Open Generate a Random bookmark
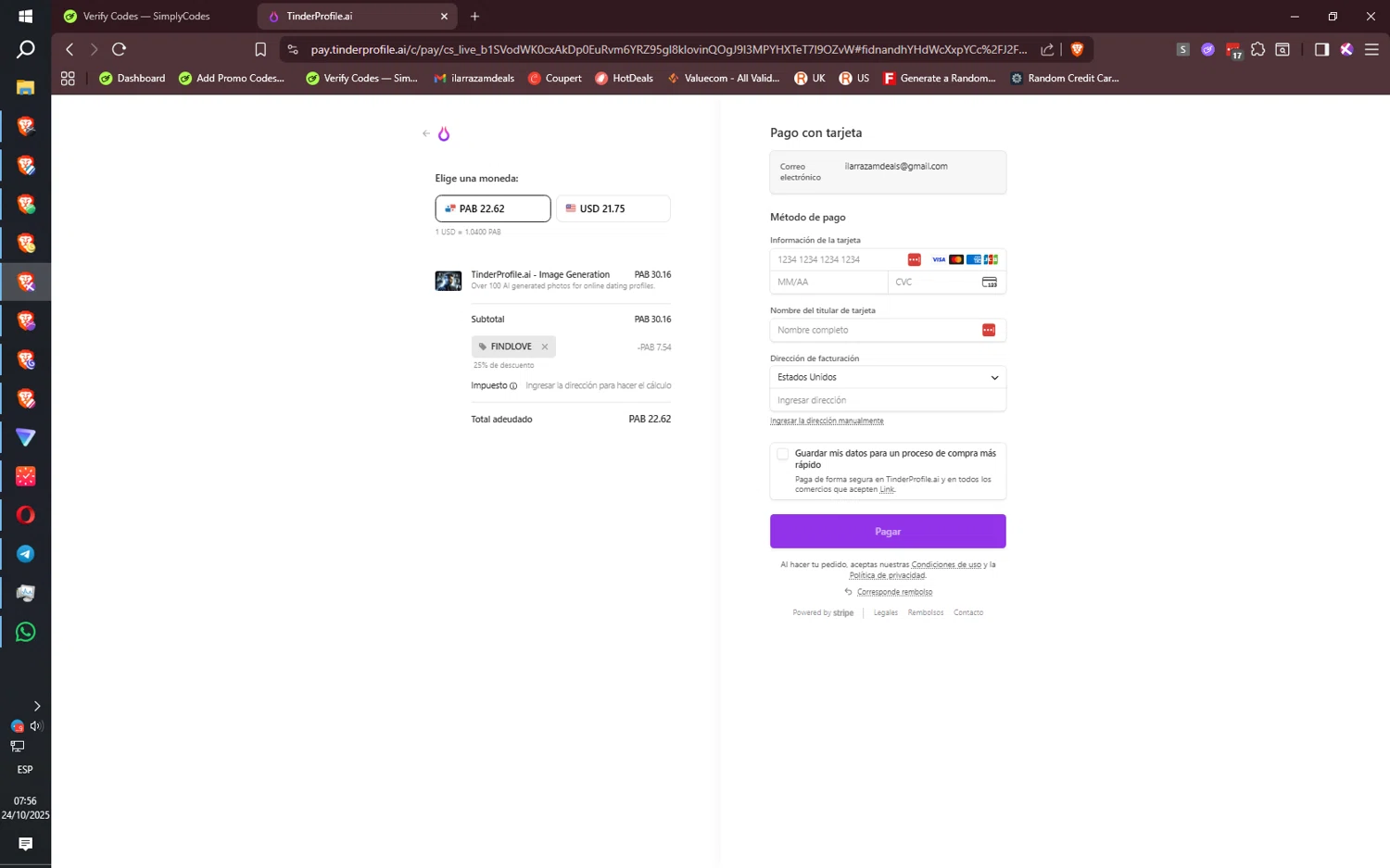The image size is (1390, 868). point(940,79)
